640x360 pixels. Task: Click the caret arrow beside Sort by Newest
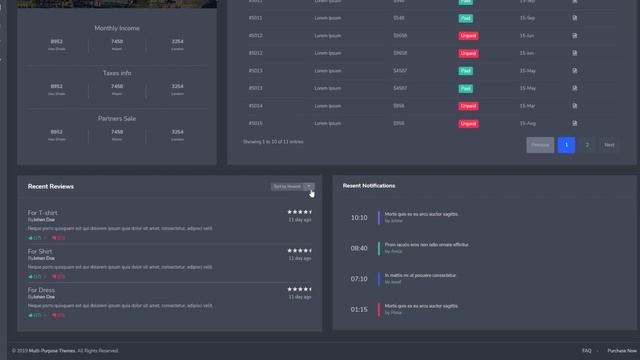click(x=309, y=187)
